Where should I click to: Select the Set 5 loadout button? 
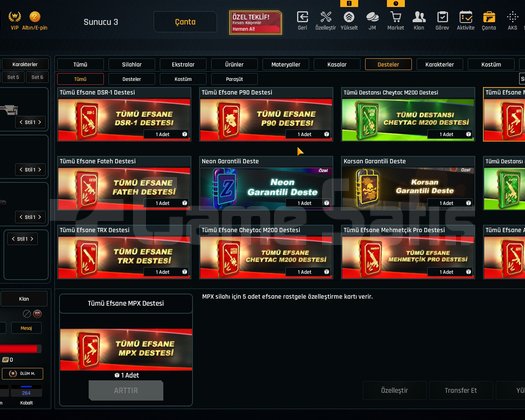(x=13, y=77)
